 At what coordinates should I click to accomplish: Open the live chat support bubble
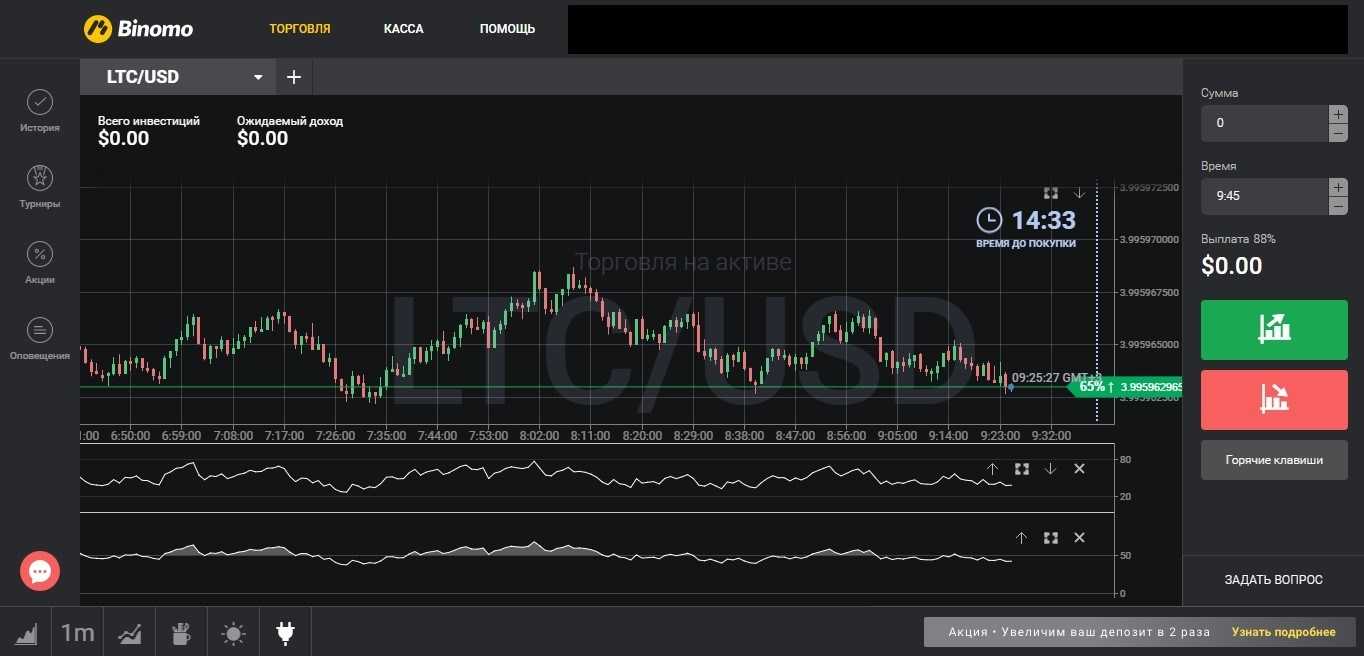[40, 571]
